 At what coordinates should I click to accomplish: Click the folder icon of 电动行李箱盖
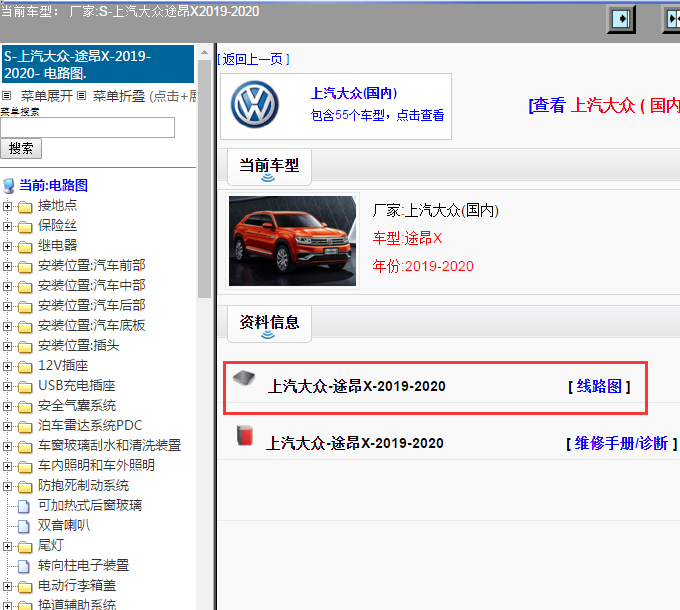click(25, 587)
